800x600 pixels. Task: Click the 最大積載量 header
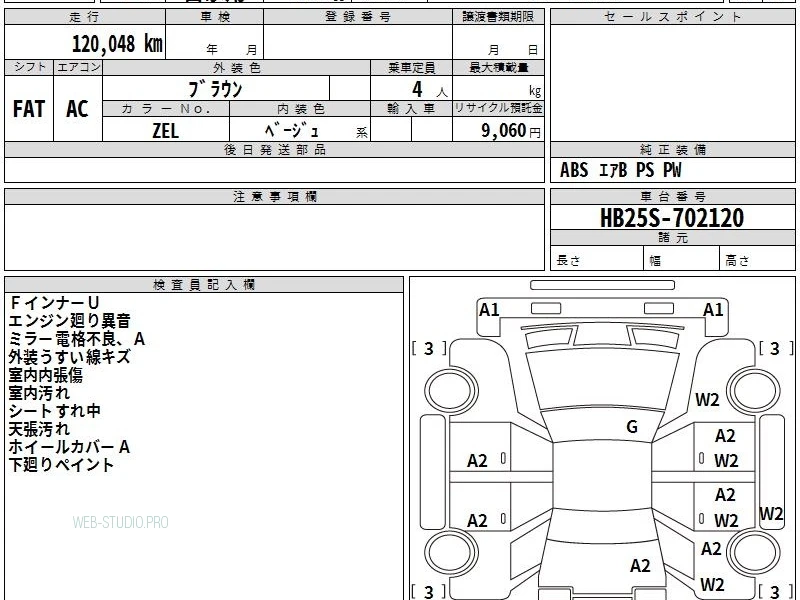point(498,68)
